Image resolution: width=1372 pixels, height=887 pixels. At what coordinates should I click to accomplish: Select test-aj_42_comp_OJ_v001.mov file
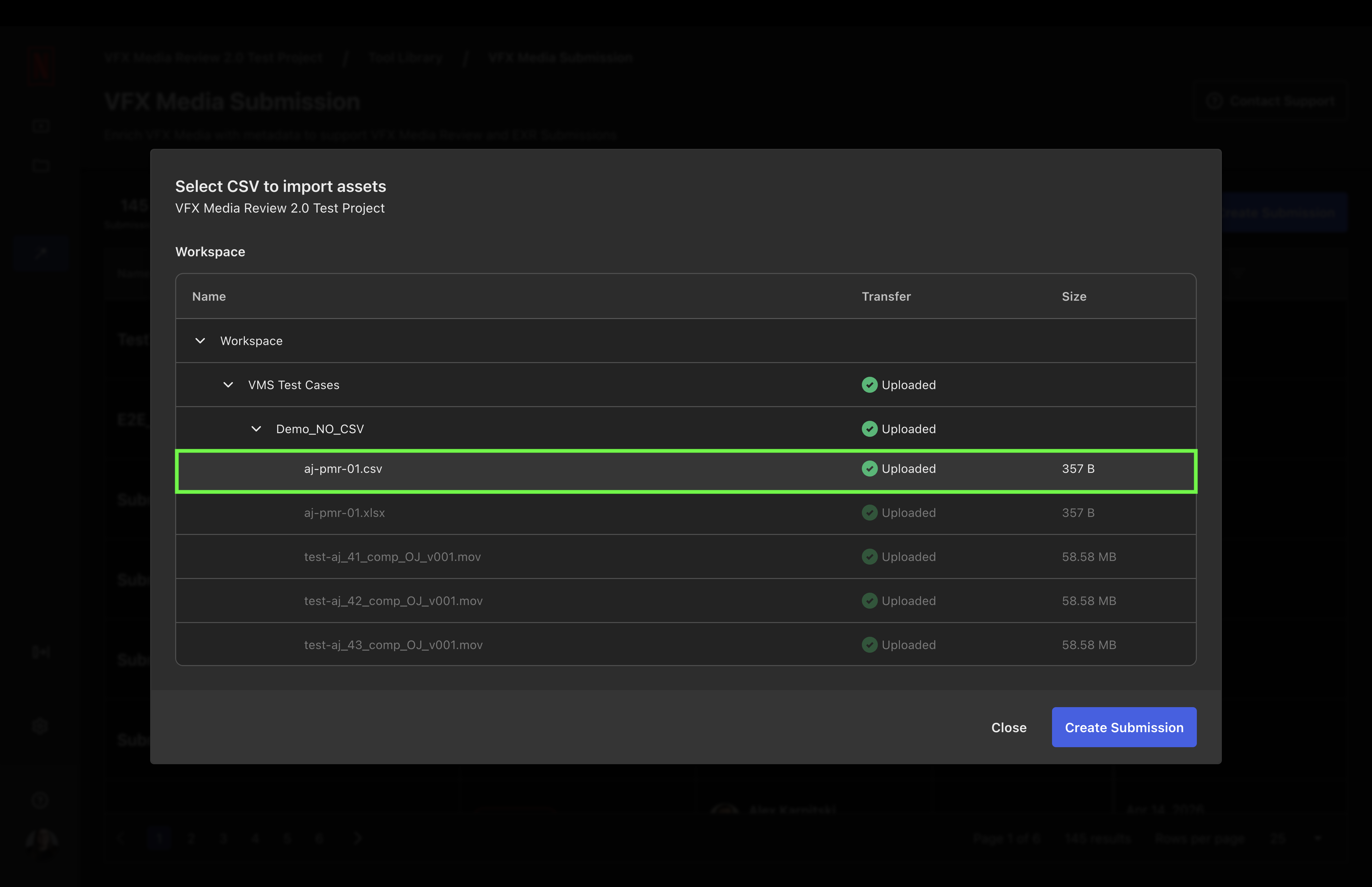pyautogui.click(x=686, y=601)
